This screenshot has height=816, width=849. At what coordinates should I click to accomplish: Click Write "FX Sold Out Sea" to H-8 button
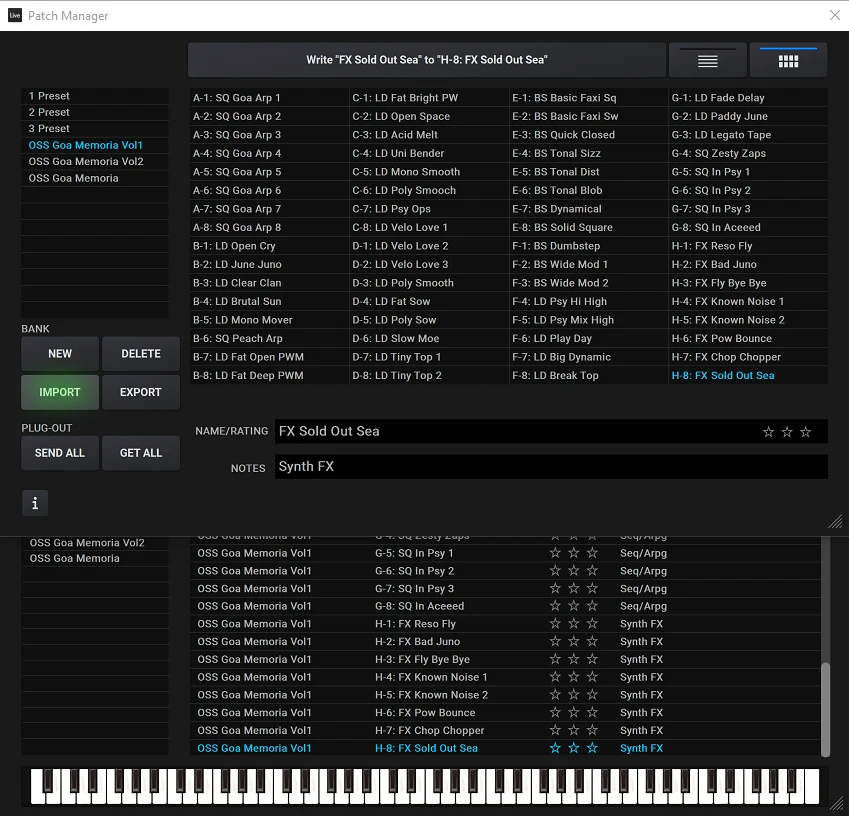coord(427,60)
